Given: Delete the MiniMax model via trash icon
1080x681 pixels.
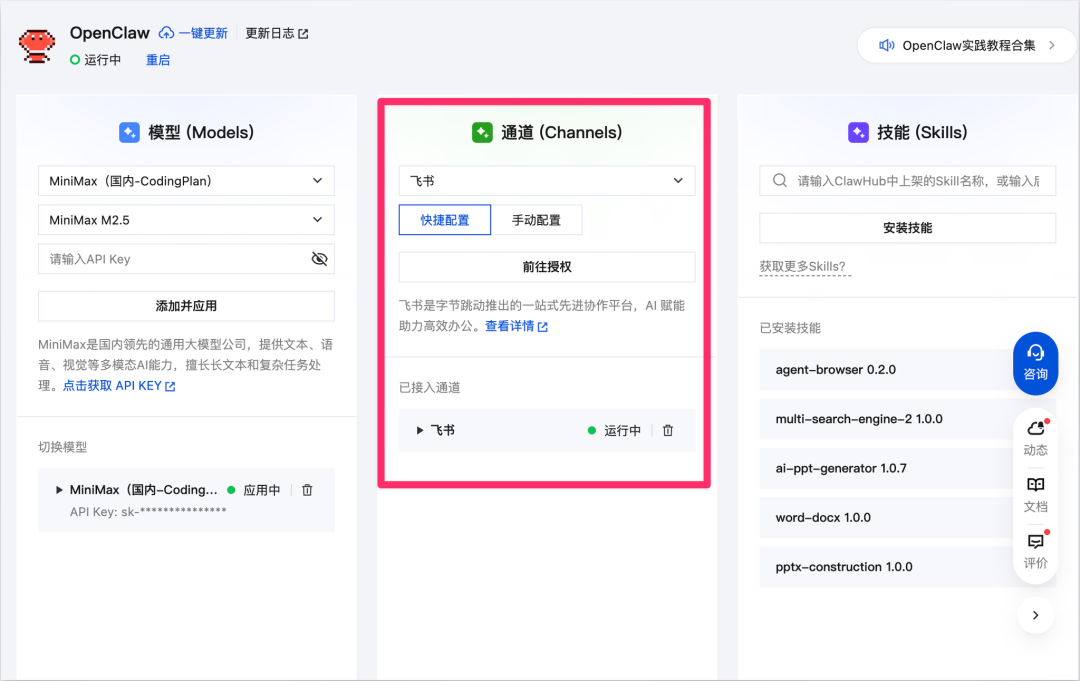Looking at the screenshot, I should (307, 490).
